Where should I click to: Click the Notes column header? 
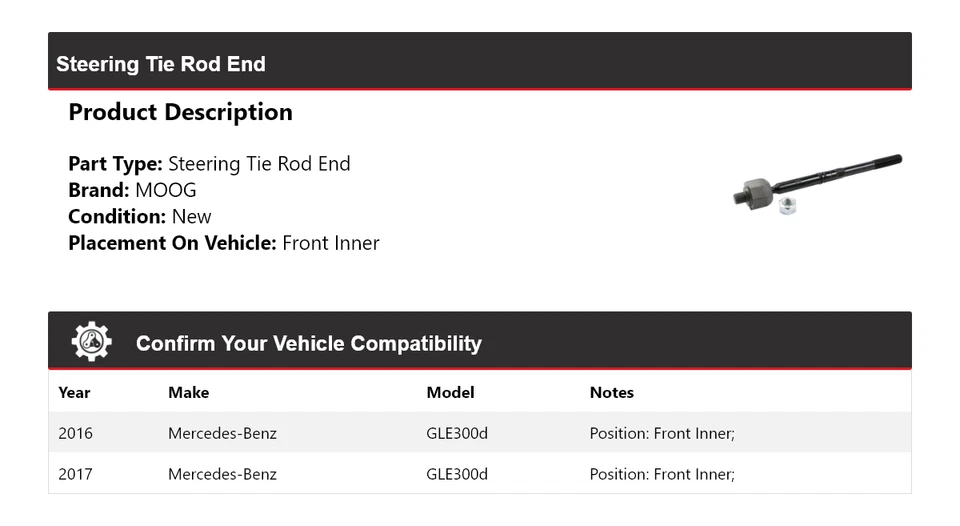[611, 393]
